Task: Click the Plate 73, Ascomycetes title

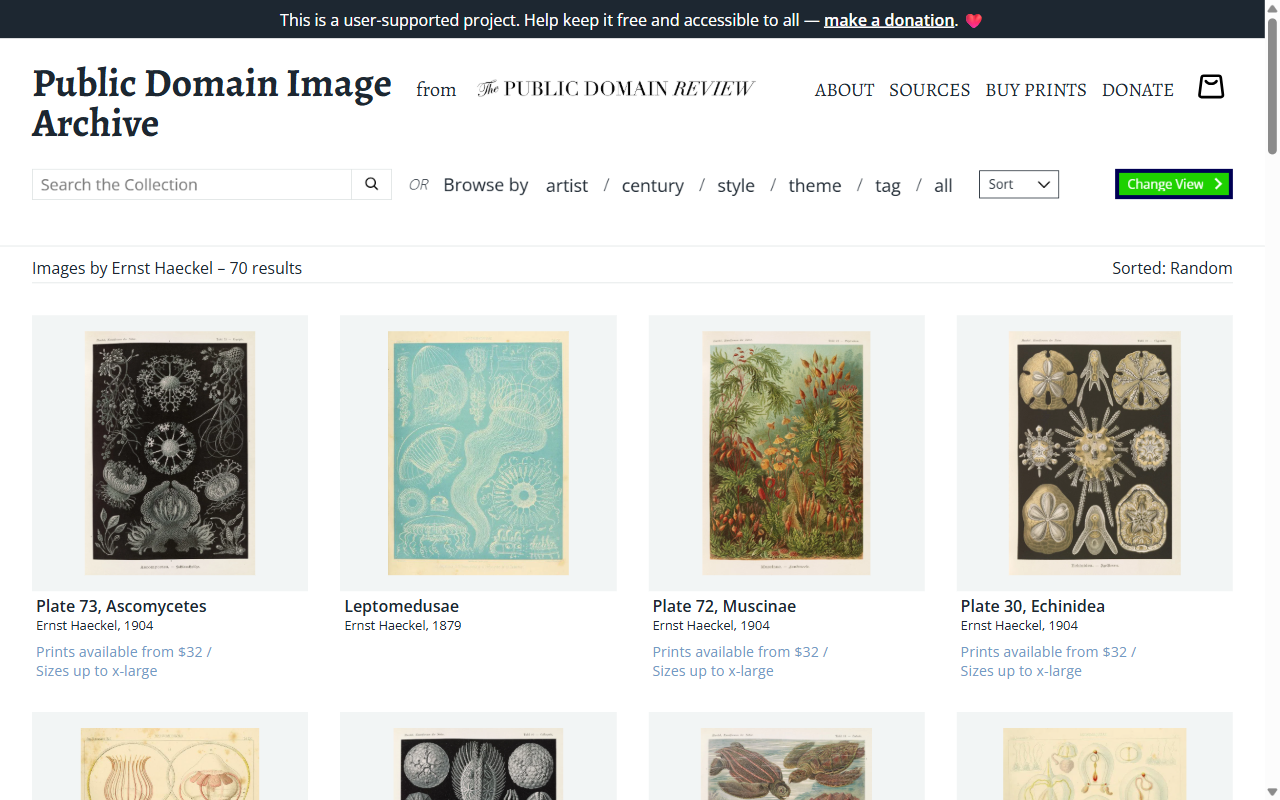Action: pyautogui.click(x=121, y=606)
